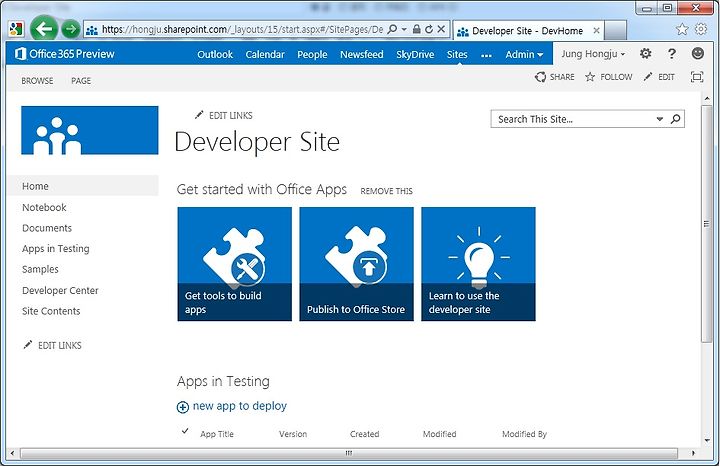The height and width of the screenshot is (466, 720).
Task: Open Publish to Office Store tile
Action: point(356,264)
